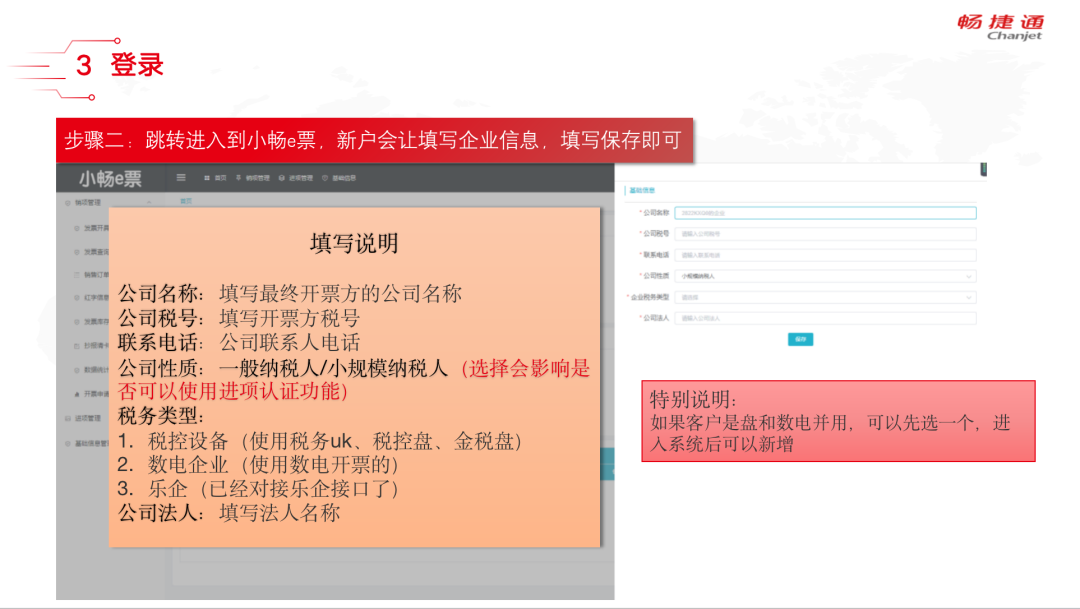1080x609 pixels.
Task: Focus the 联系电话 input field
Action: [x=825, y=255]
